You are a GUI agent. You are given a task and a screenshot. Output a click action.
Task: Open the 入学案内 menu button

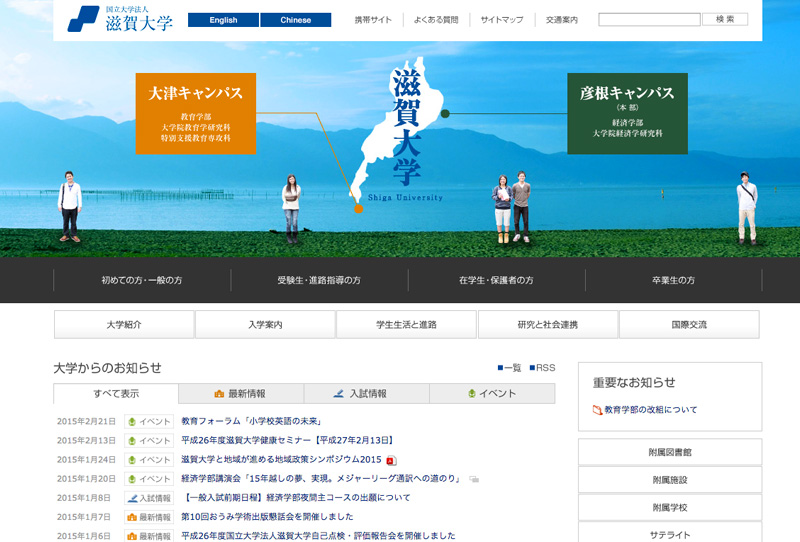pyautogui.click(x=265, y=325)
